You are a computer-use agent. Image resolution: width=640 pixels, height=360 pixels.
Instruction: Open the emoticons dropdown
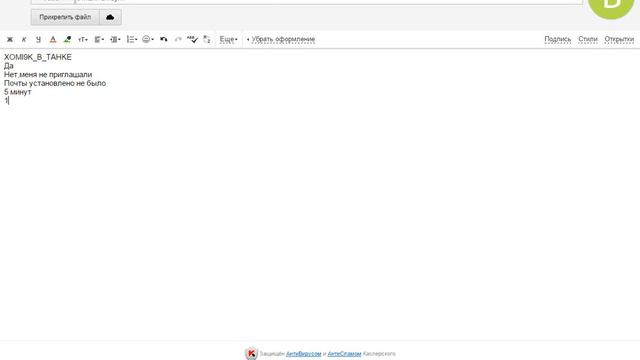[148, 40]
